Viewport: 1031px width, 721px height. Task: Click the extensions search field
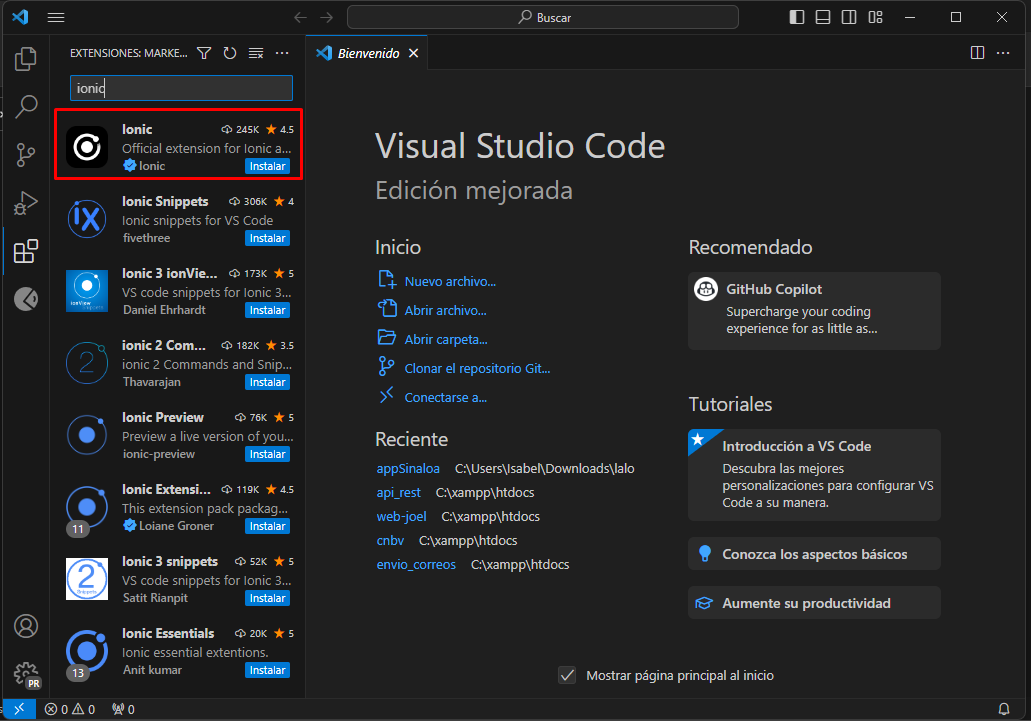181,88
